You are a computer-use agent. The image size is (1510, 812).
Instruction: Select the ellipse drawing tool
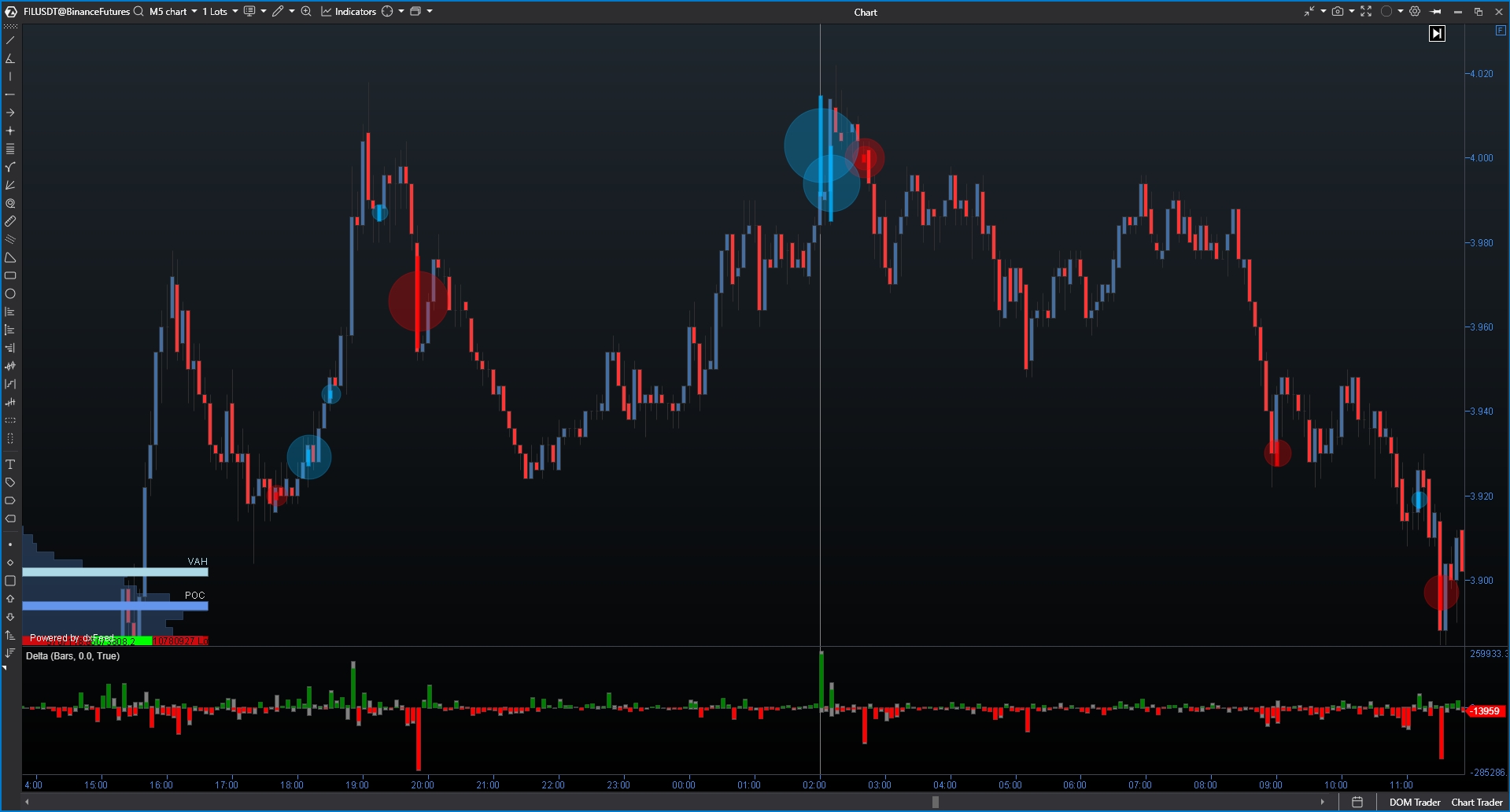(10, 294)
